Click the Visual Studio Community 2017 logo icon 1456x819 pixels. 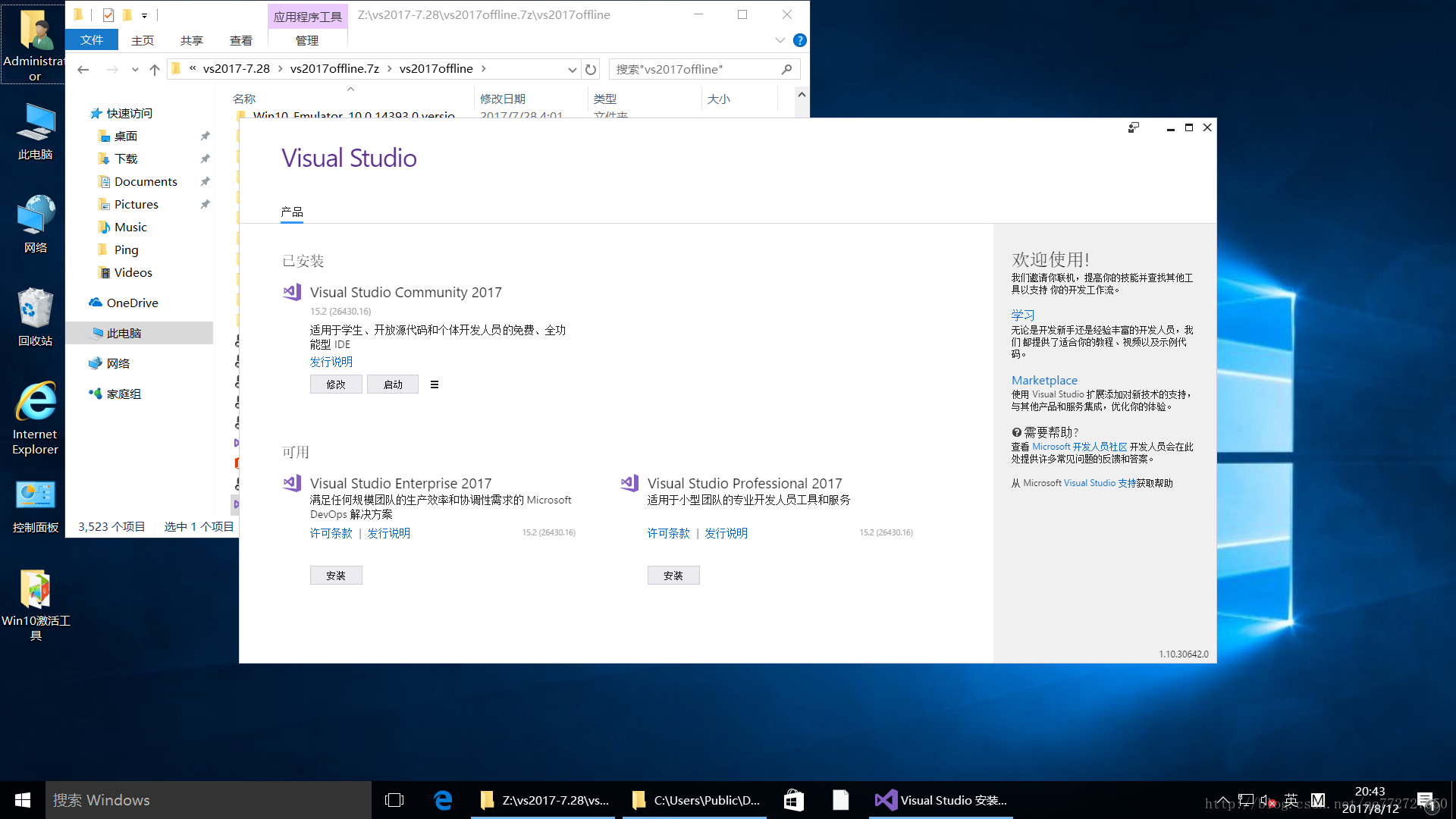[292, 292]
